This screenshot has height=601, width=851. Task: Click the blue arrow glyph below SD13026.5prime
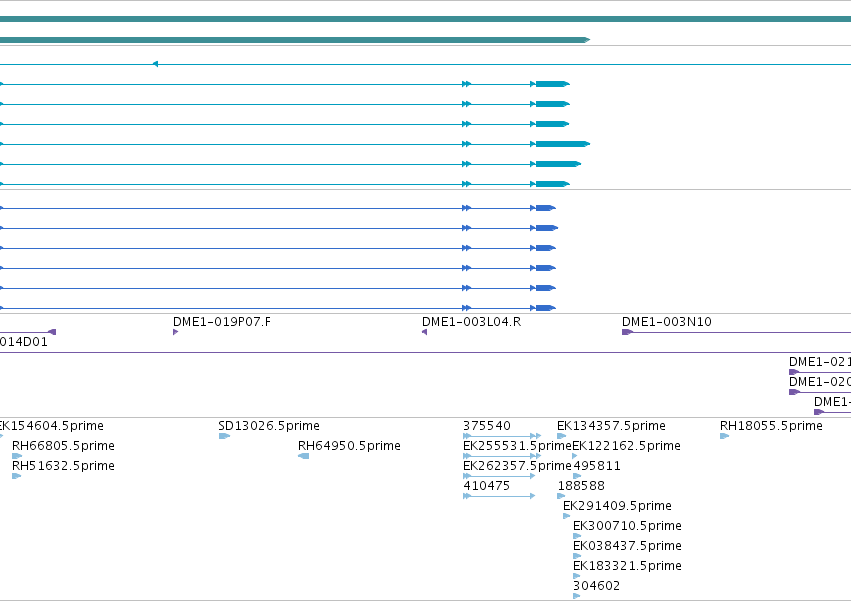(x=224, y=436)
